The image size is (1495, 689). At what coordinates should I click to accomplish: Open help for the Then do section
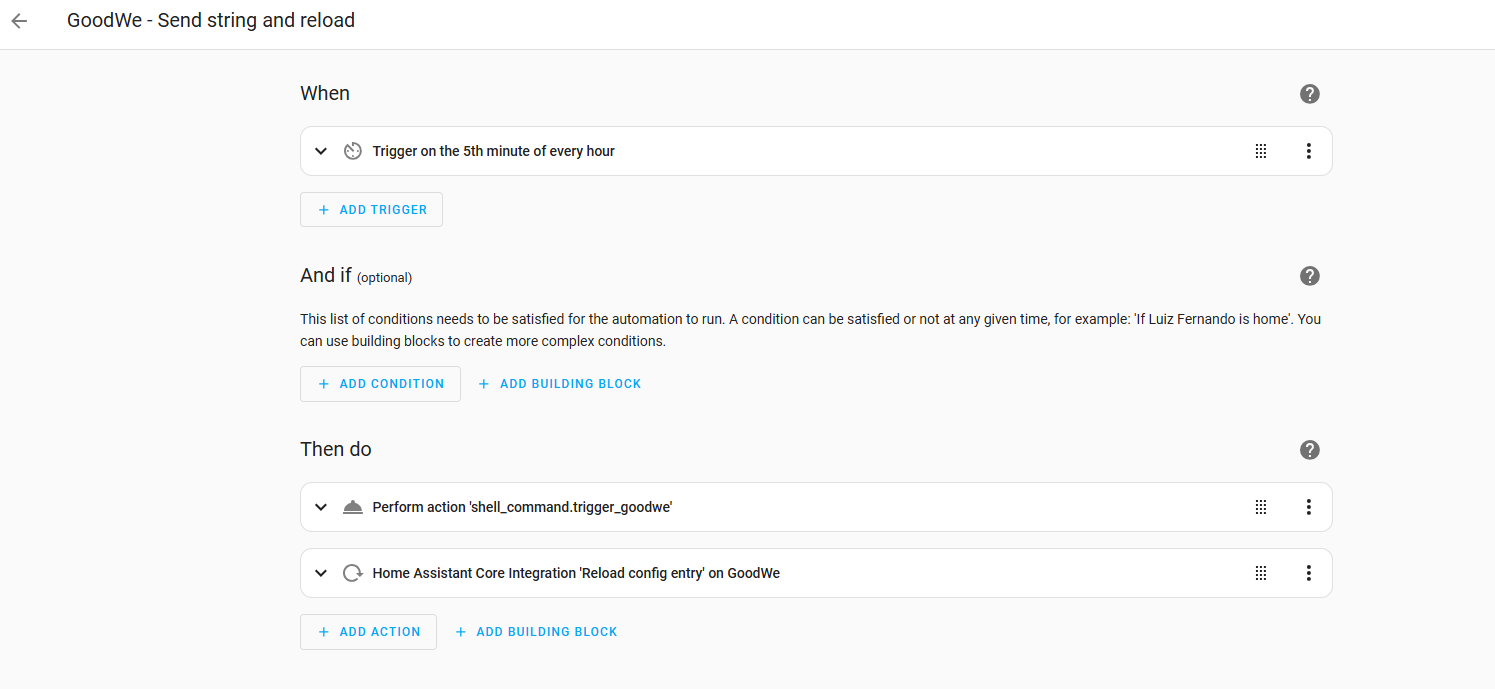[1309, 450]
